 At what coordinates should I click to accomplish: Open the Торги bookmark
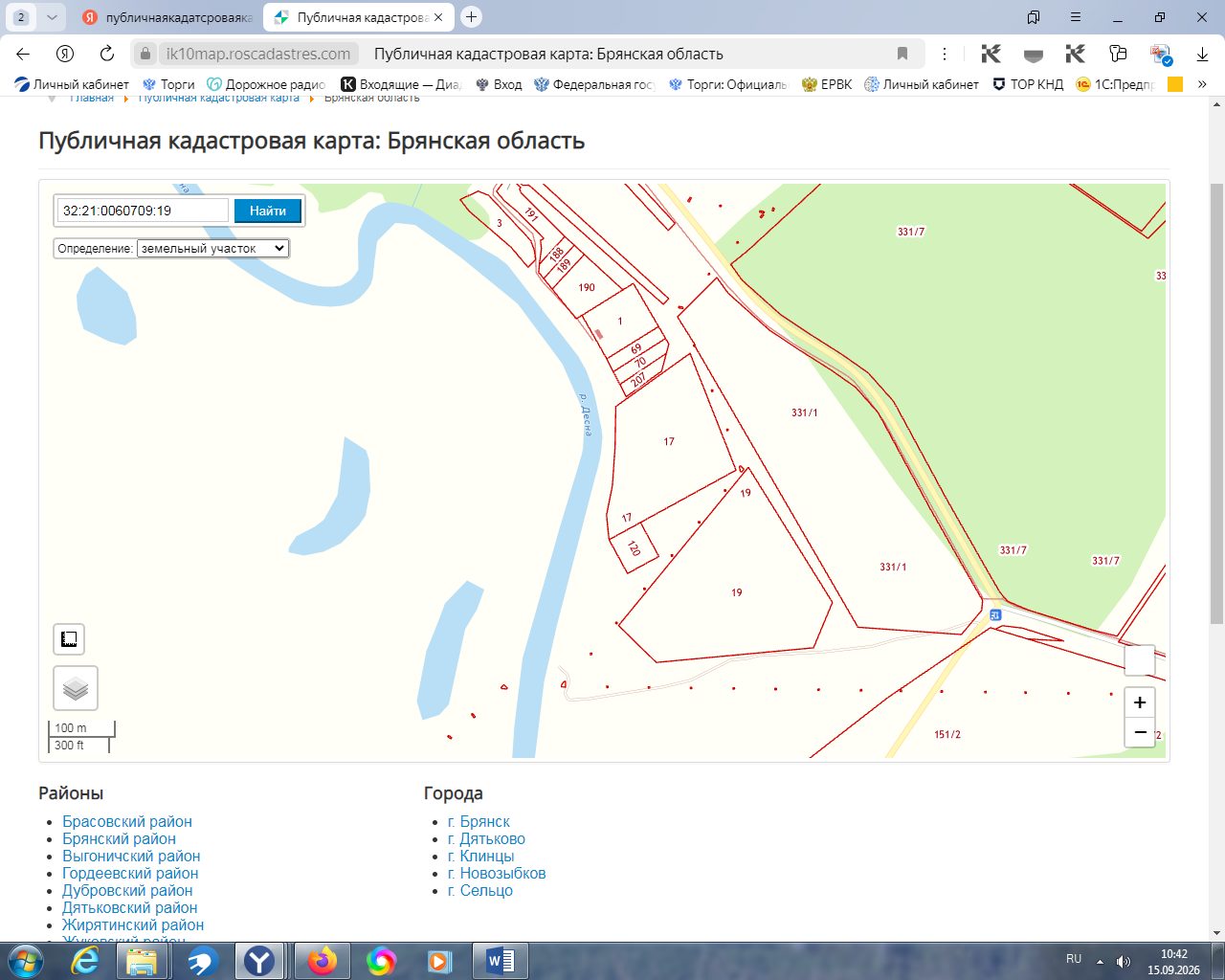coord(168,84)
